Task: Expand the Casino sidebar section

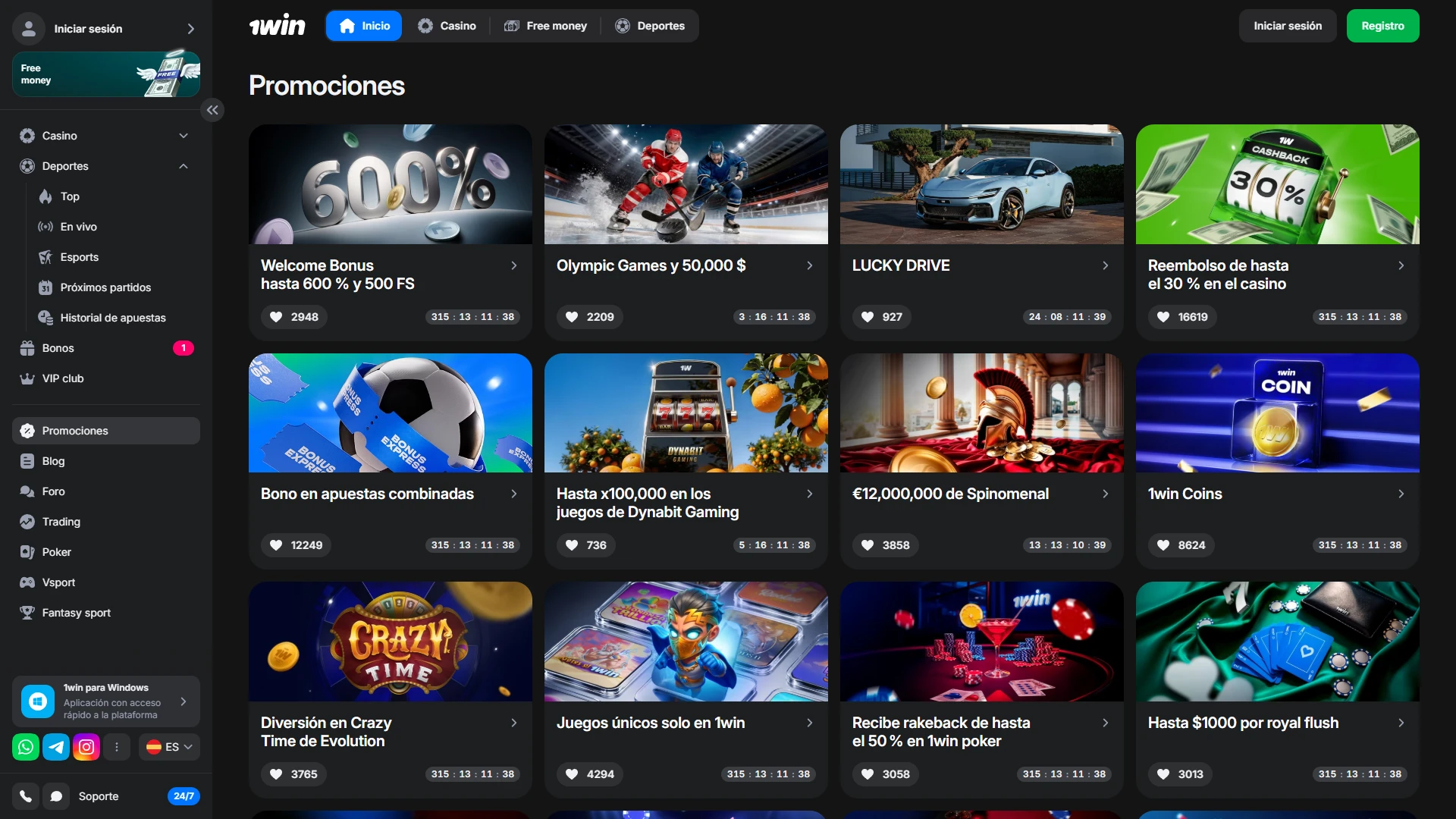Action: click(183, 136)
